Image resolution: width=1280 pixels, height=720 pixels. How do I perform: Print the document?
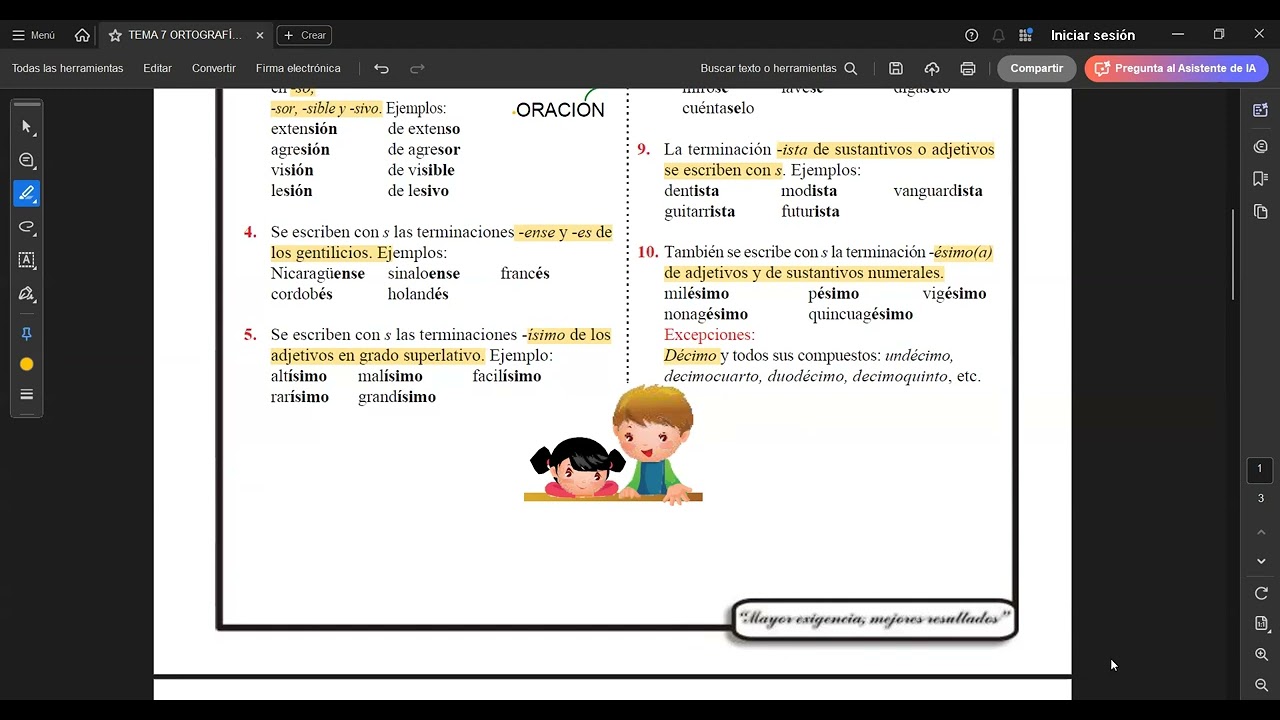tap(967, 68)
